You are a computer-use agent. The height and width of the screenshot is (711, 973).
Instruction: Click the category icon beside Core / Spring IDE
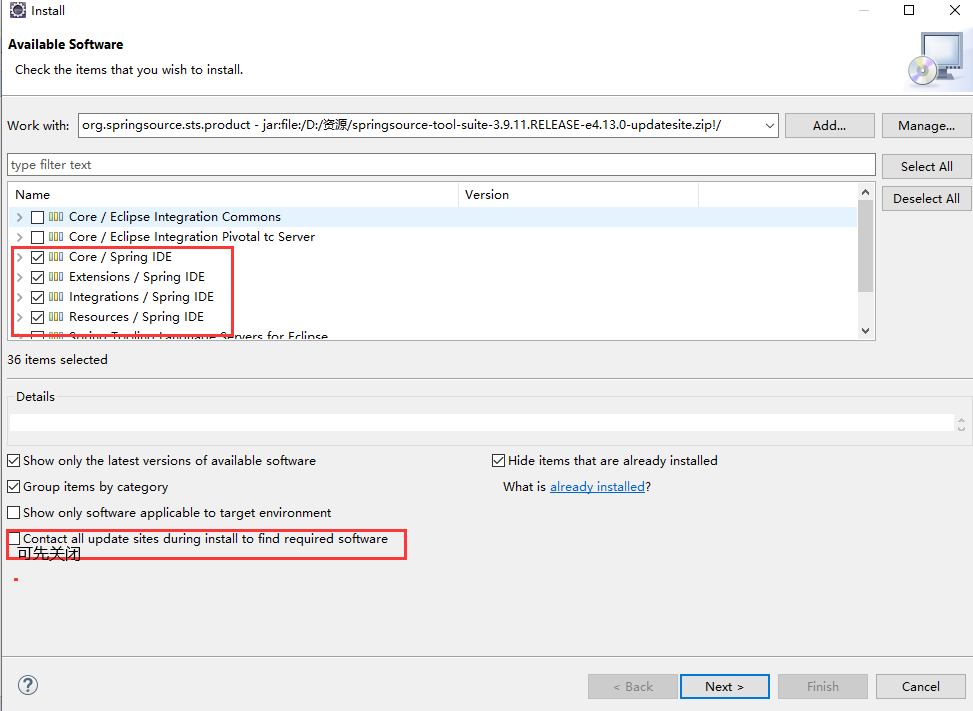pos(56,257)
